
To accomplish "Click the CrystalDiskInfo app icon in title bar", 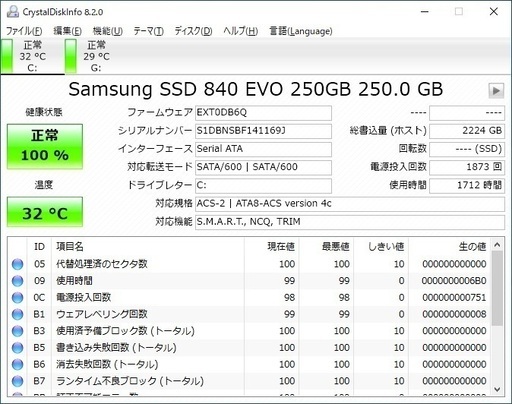I will point(13,12).
